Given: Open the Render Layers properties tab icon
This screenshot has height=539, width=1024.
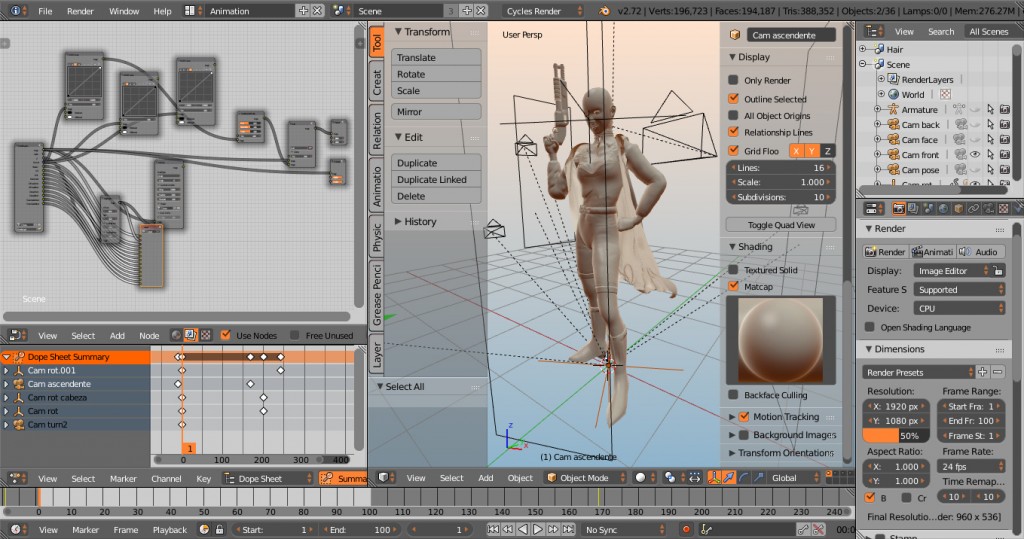Looking at the screenshot, I should [913, 208].
